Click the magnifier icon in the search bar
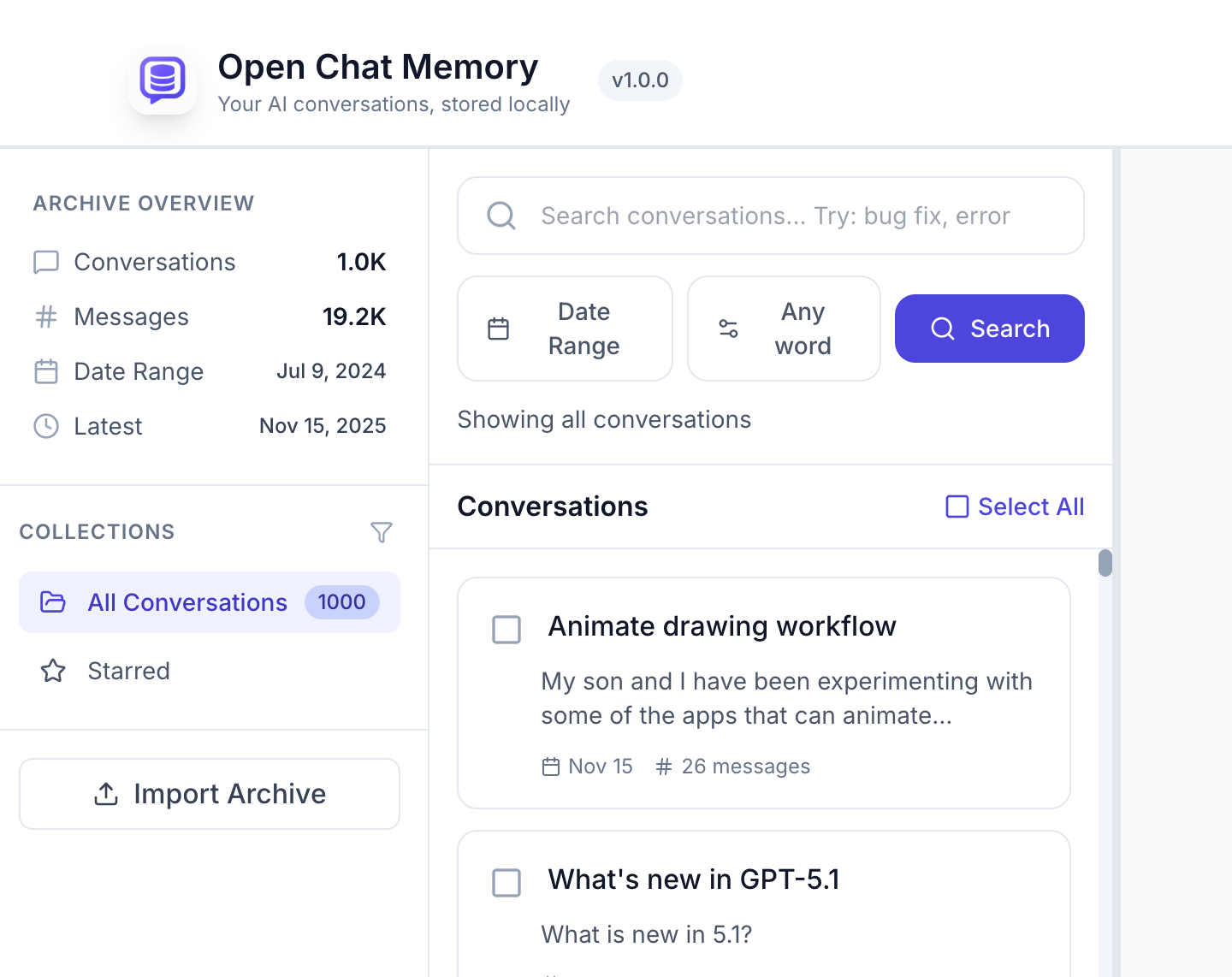Viewport: 1232px width, 977px height. [501, 216]
